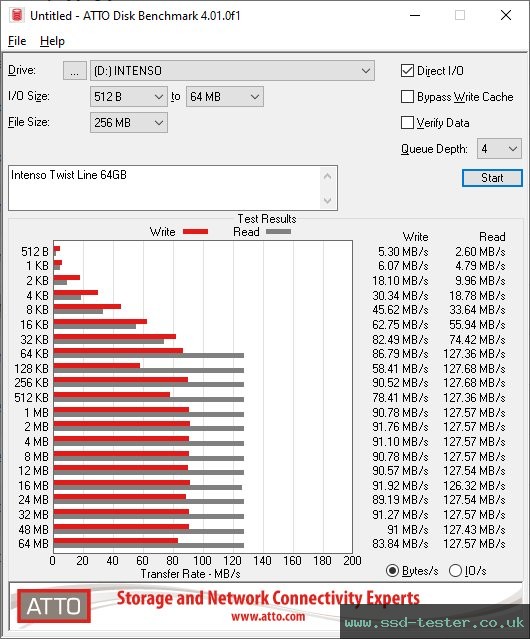Screen dimensions: 530x639
Task: Click the red Write legend swatch
Action: pyautogui.click(x=196, y=231)
